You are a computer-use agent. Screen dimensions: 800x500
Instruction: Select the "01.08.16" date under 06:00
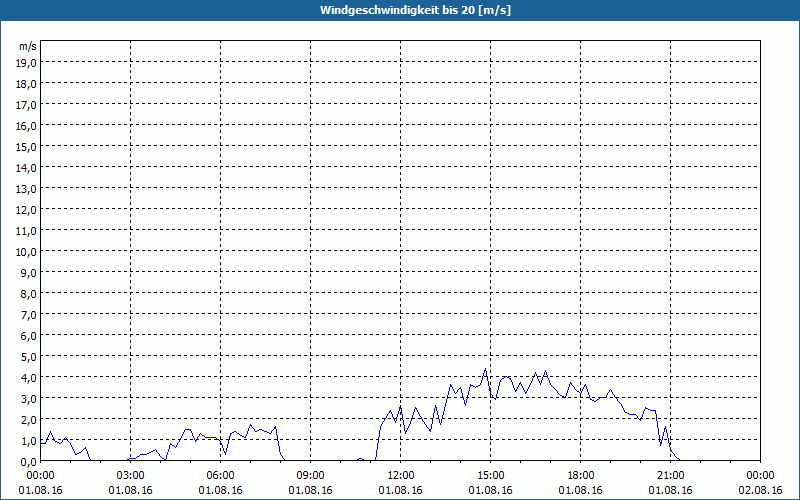[x=220, y=490]
